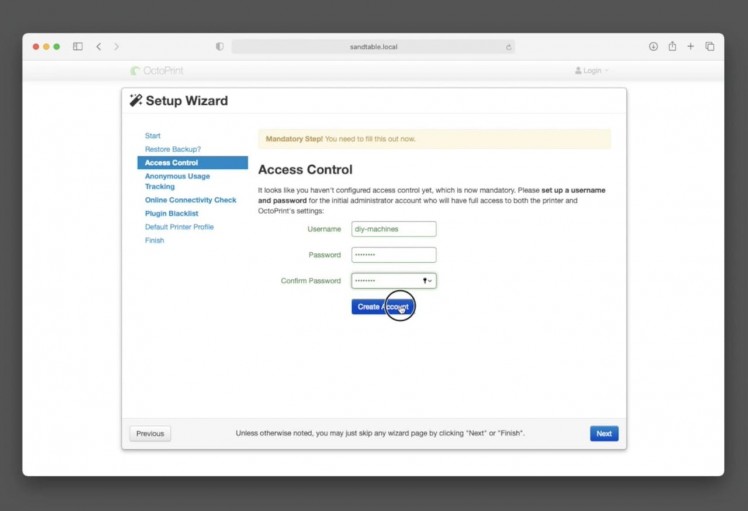Open the OctoPrint logo link

[157, 71]
